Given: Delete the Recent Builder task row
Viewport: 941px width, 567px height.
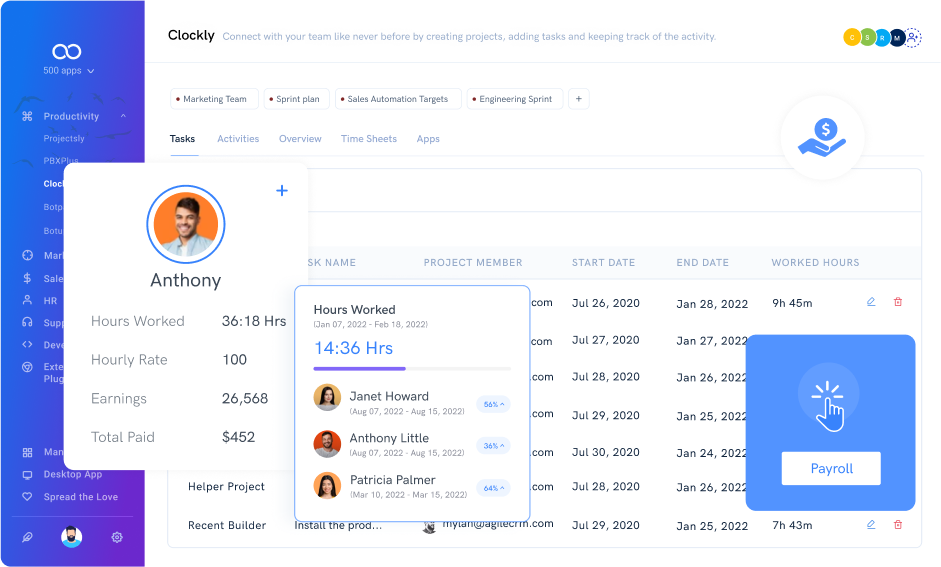Looking at the screenshot, I should 897,524.
